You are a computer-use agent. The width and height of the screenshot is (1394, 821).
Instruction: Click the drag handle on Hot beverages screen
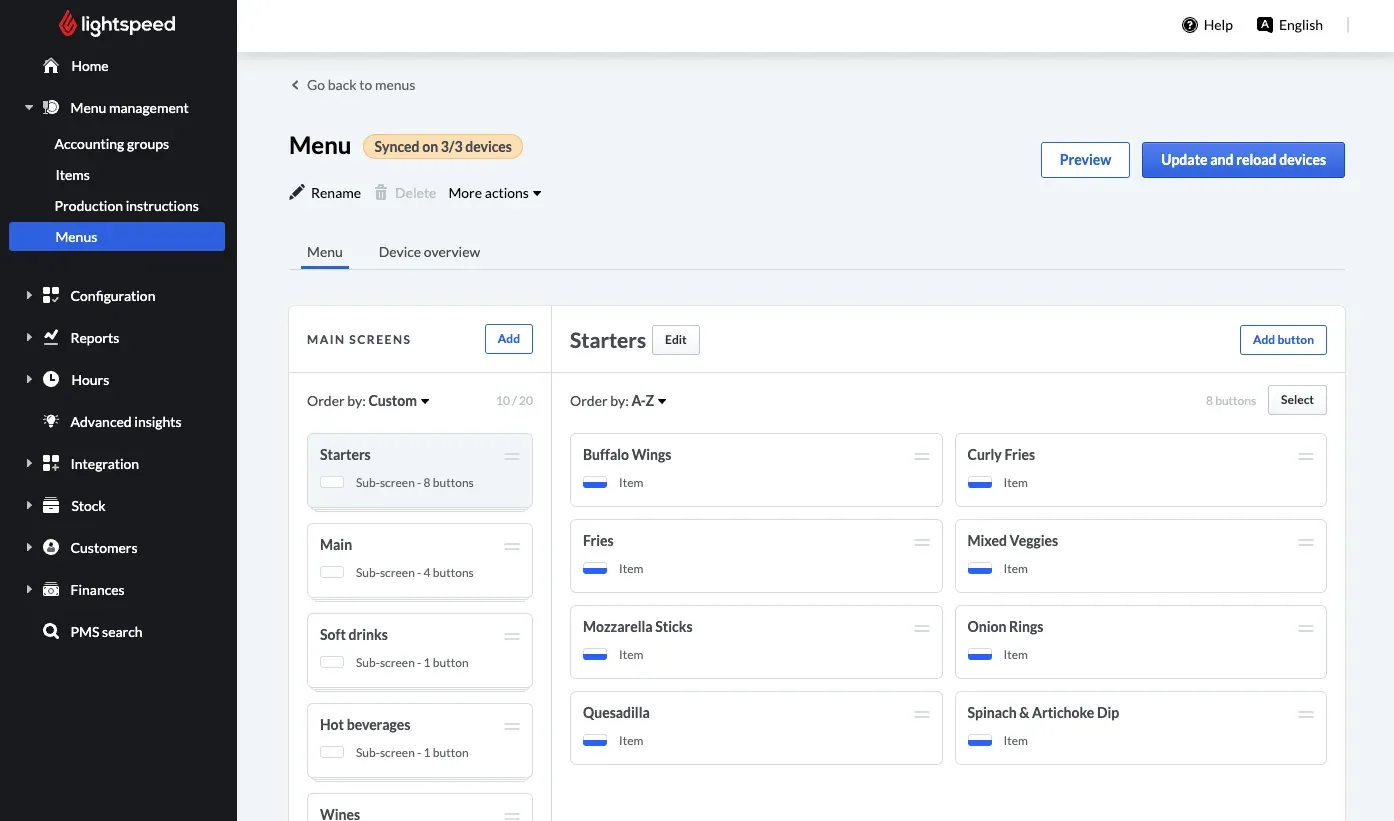pyautogui.click(x=512, y=726)
